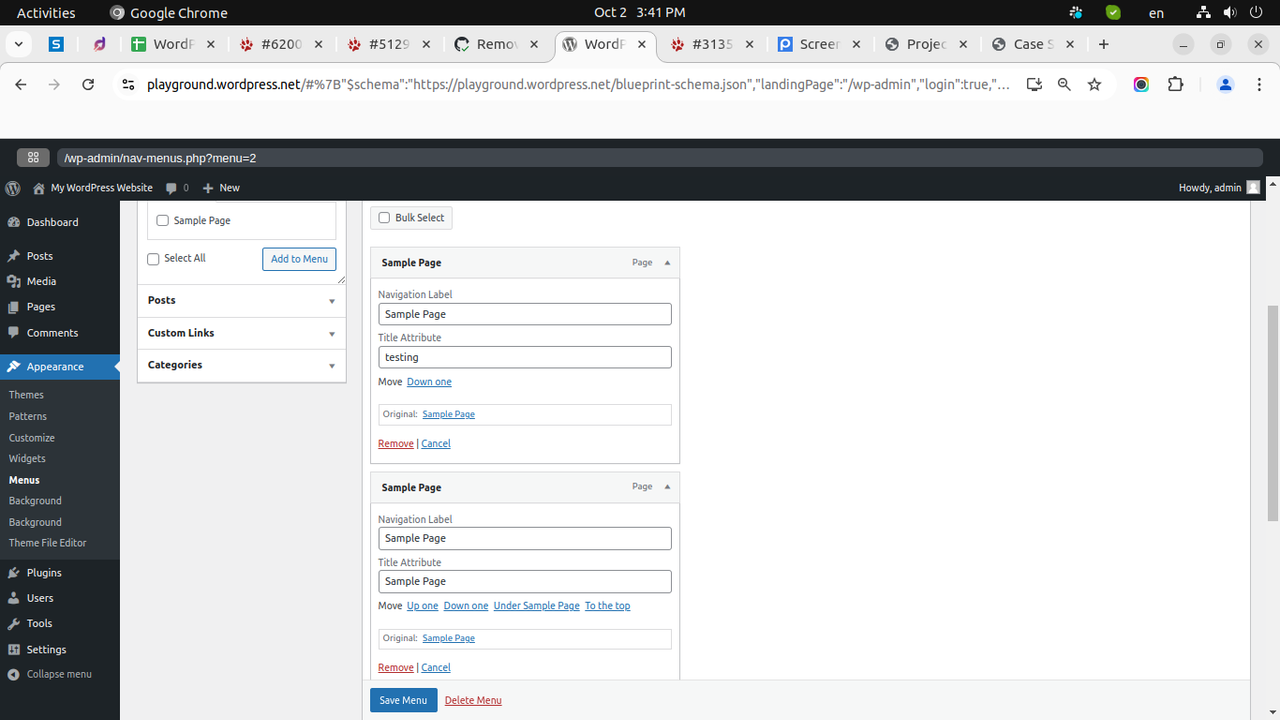Reload the page in Chrome
This screenshot has height=720, width=1280.
[x=88, y=85]
